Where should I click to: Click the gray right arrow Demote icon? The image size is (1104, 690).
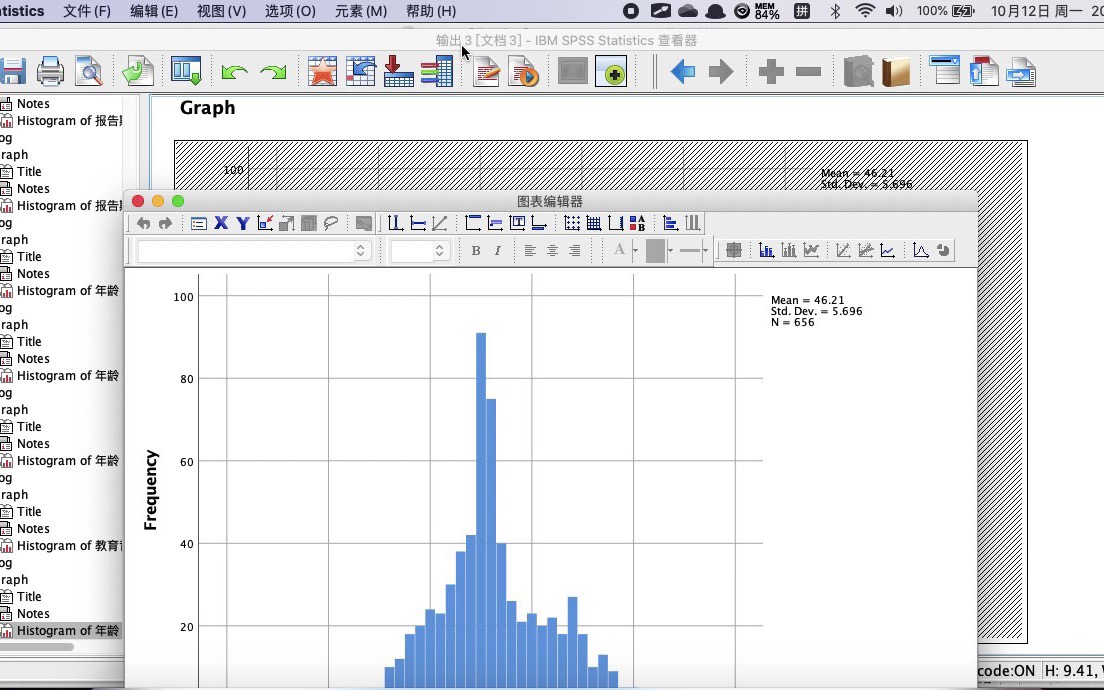[720, 72]
